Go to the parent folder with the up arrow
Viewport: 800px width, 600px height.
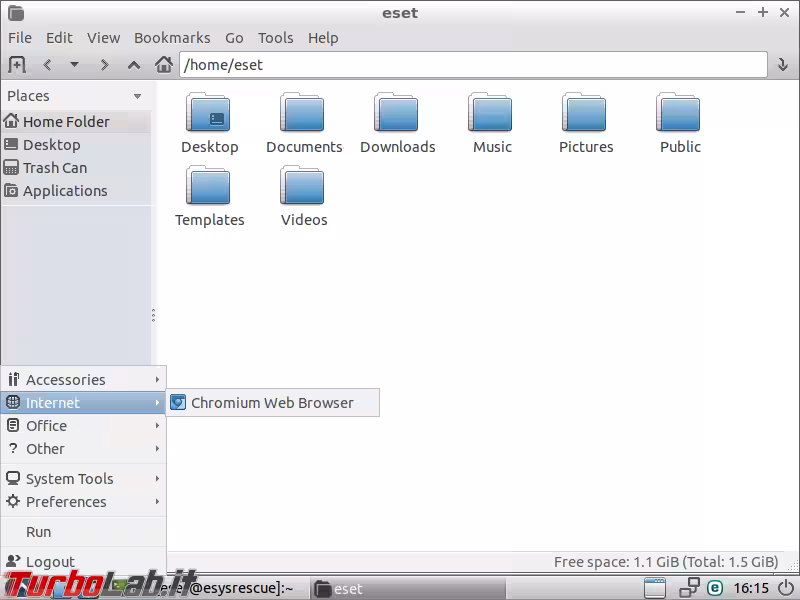click(134, 65)
